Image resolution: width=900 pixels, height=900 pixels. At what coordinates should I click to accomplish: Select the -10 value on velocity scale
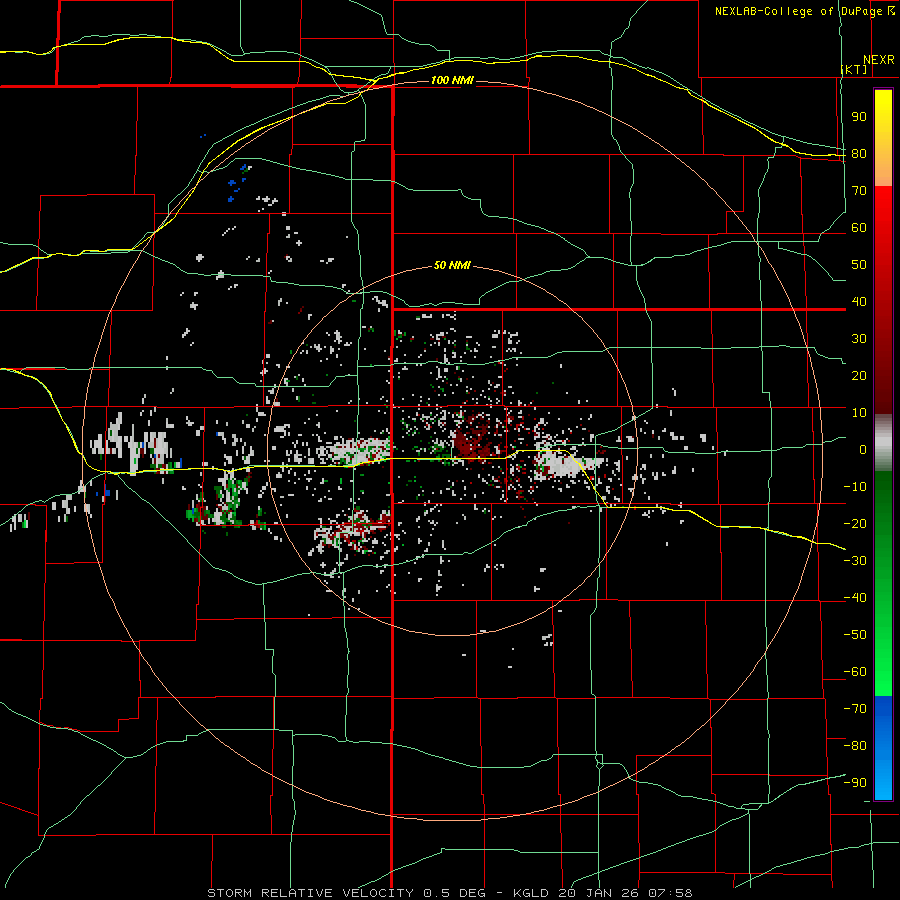(x=855, y=487)
